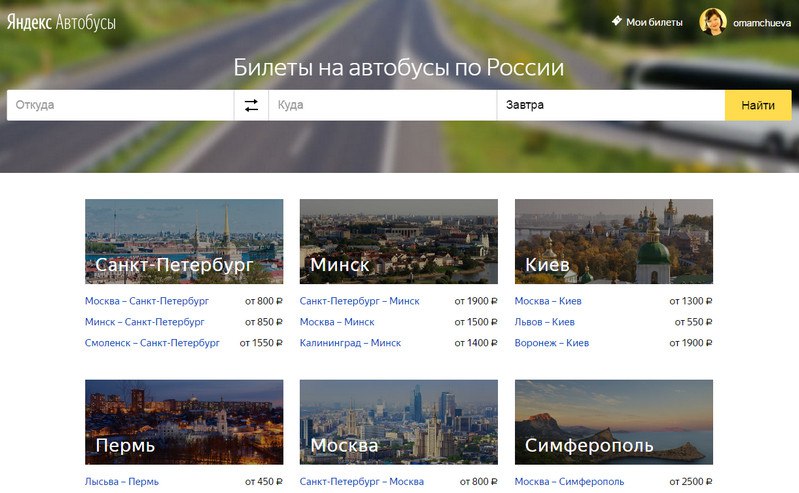Viewport: 799px width, 493px height.
Task: Swap departure and destination fields
Action: point(251,106)
